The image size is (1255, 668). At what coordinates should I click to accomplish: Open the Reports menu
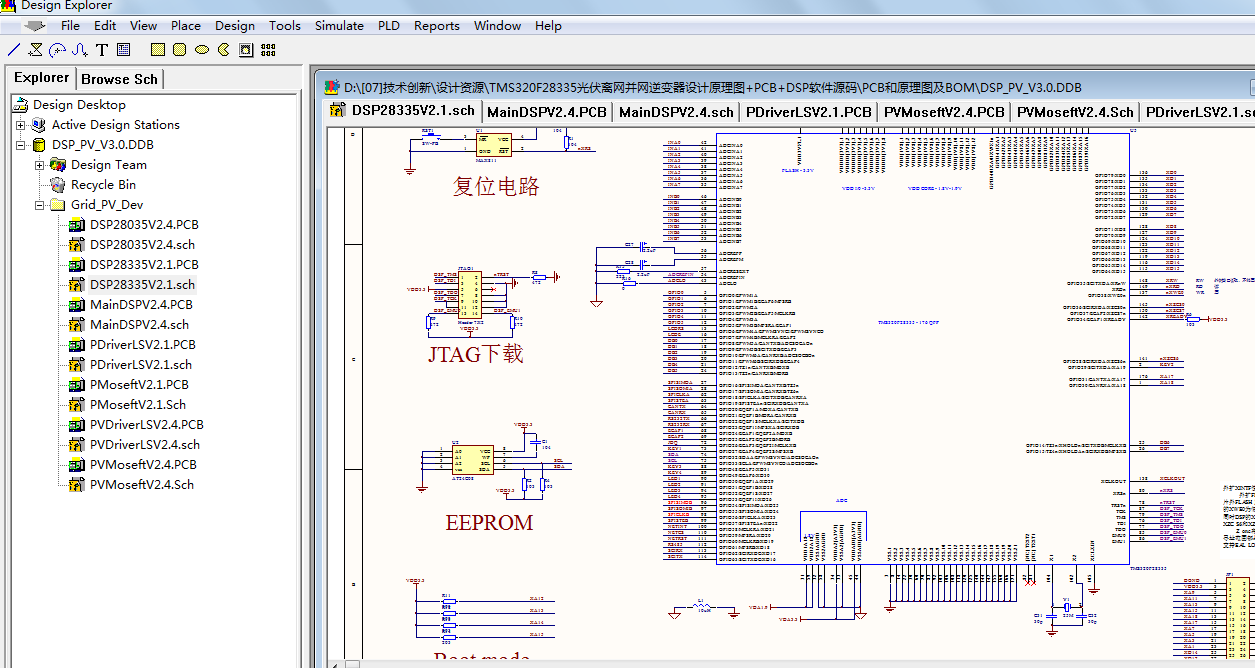click(x=437, y=26)
